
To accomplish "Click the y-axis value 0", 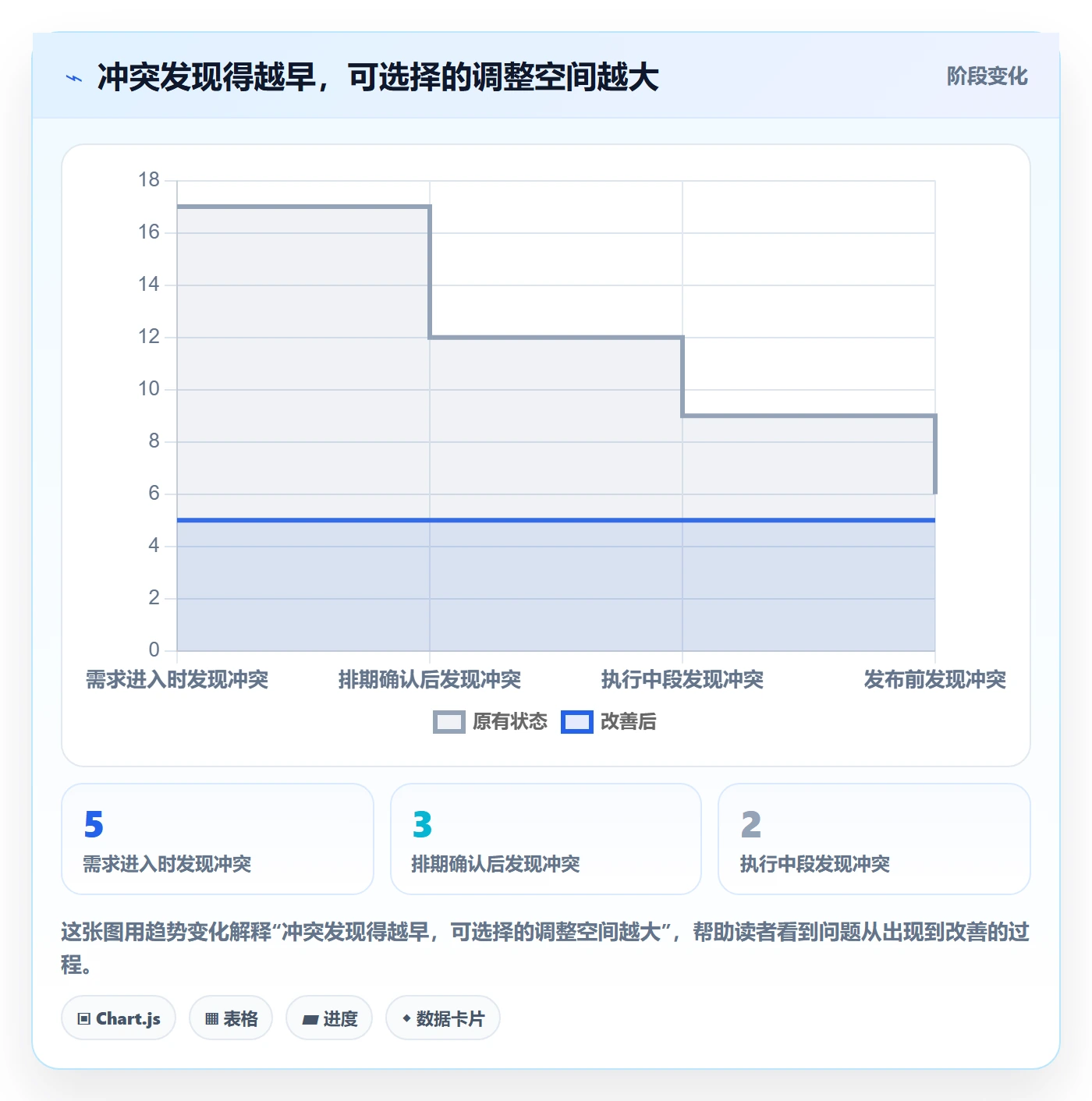I will point(154,650).
